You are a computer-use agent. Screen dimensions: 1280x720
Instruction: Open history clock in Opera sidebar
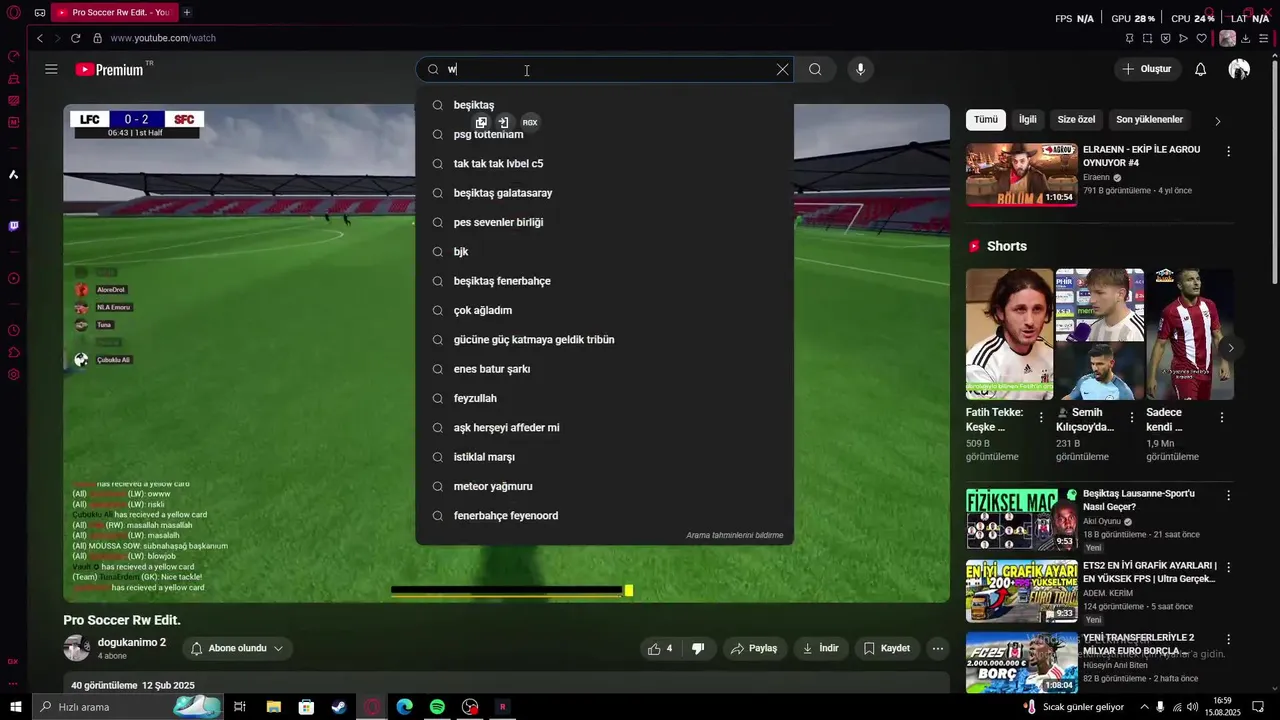click(x=14, y=330)
